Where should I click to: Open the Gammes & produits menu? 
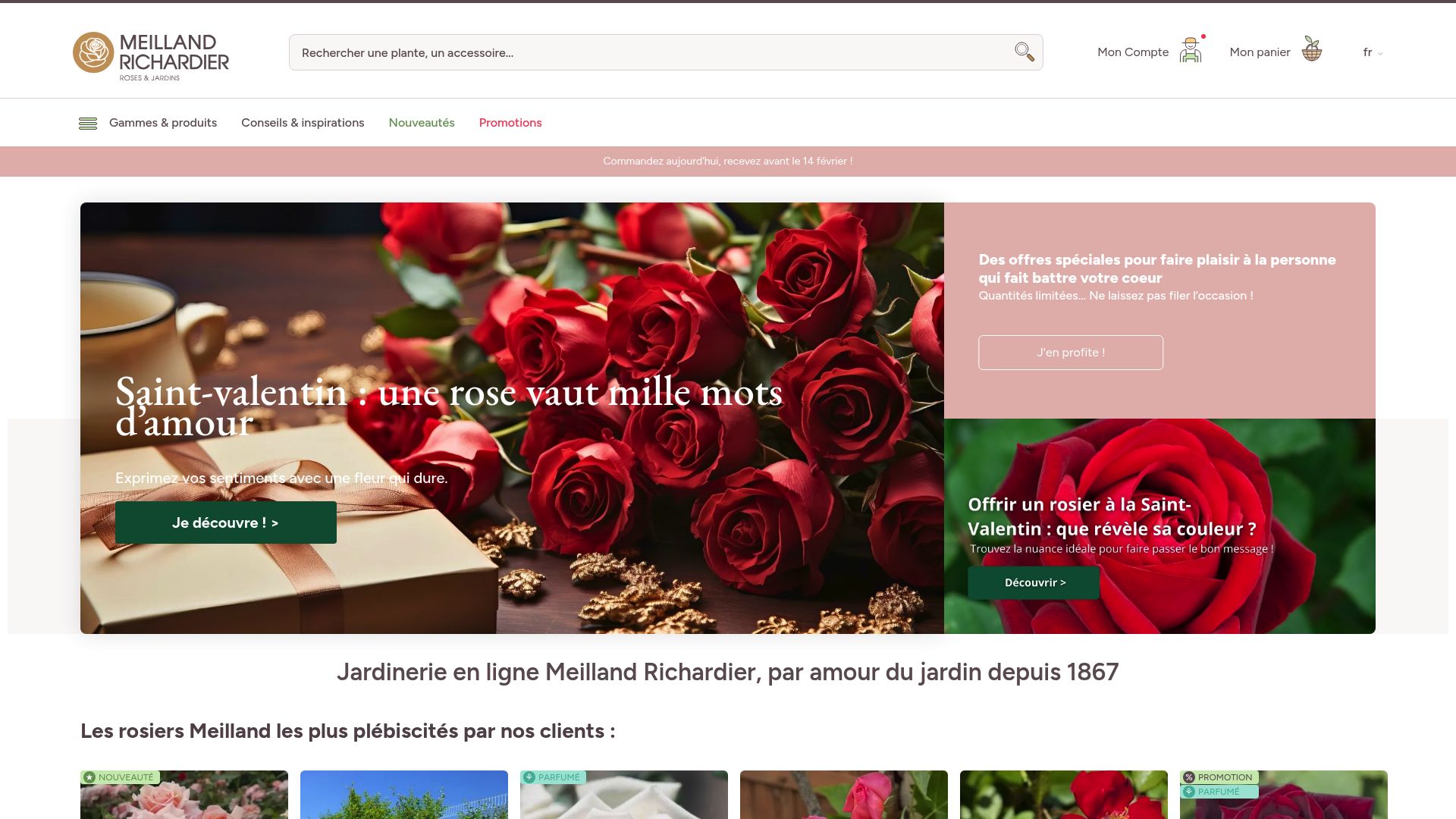163,123
